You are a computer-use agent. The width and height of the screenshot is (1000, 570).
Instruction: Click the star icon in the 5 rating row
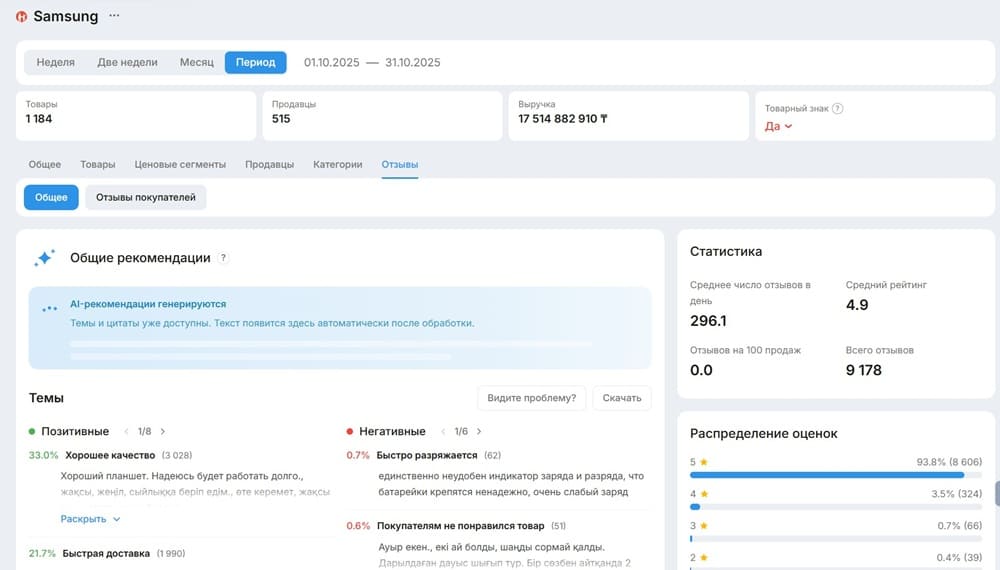(x=704, y=462)
